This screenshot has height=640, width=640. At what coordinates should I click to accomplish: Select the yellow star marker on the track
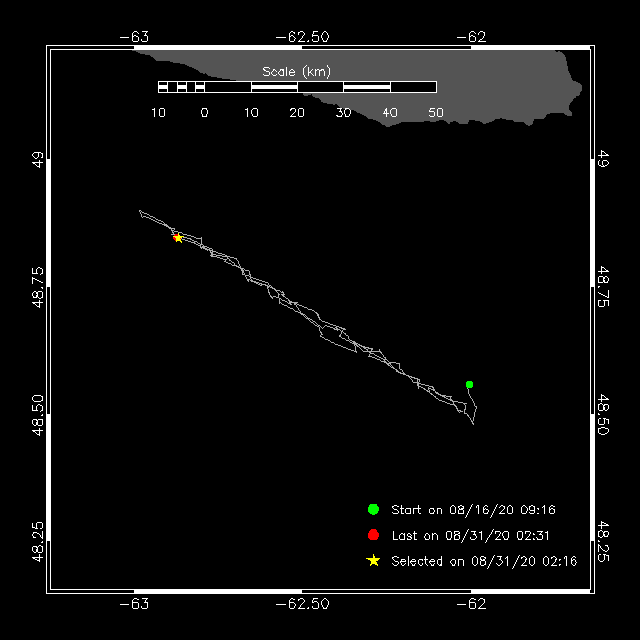pyautogui.click(x=178, y=238)
